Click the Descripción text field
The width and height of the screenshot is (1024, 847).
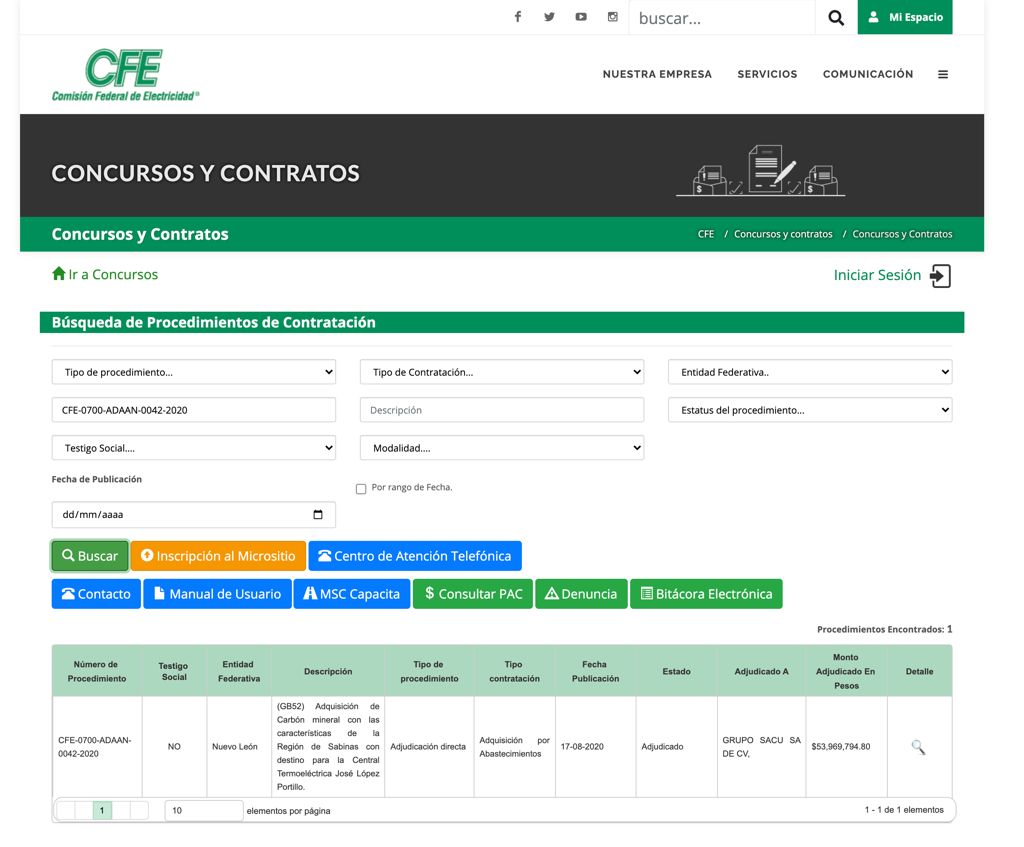pyautogui.click(x=501, y=410)
